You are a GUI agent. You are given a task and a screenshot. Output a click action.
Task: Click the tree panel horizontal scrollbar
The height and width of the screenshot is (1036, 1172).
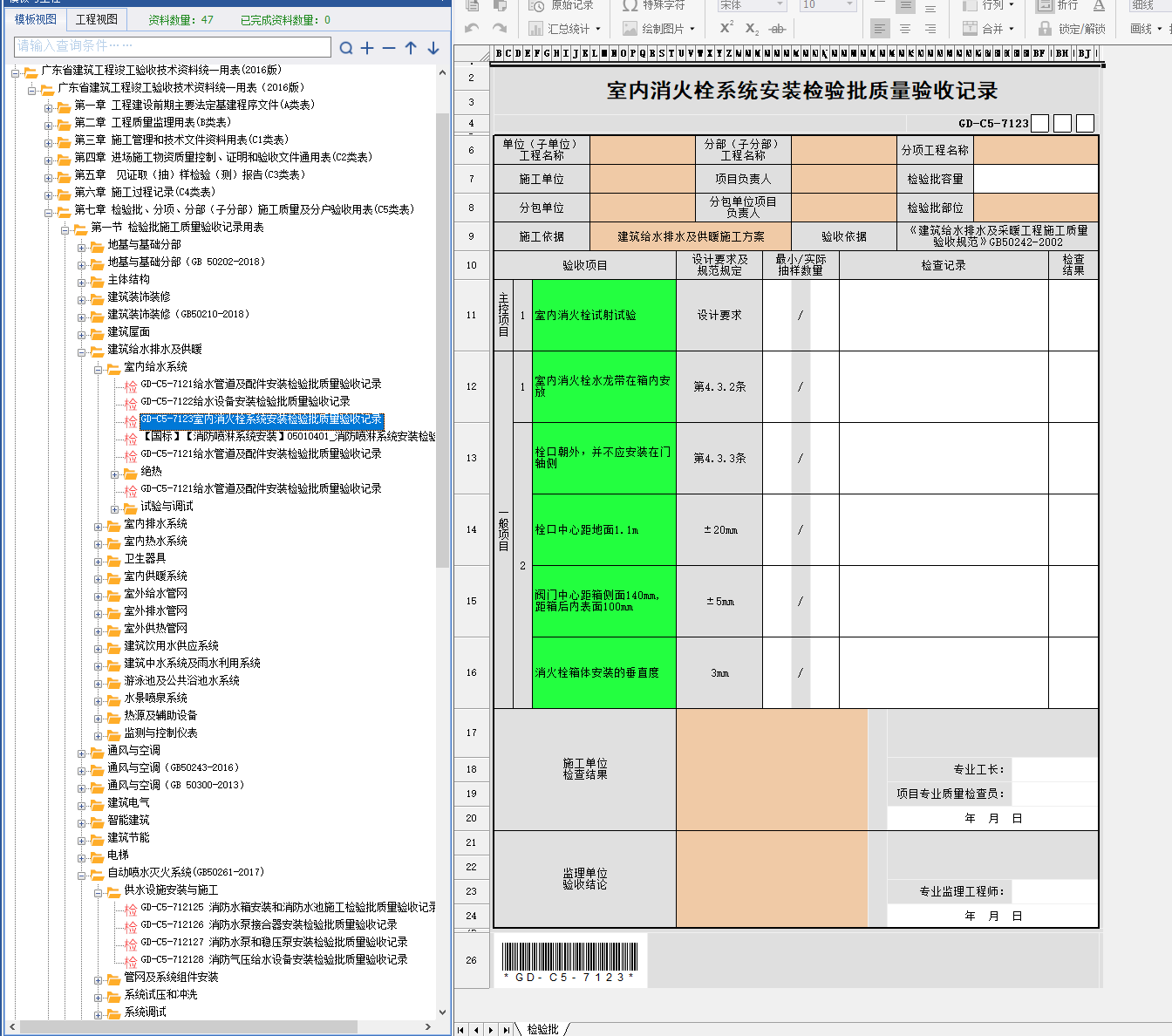187,1026
